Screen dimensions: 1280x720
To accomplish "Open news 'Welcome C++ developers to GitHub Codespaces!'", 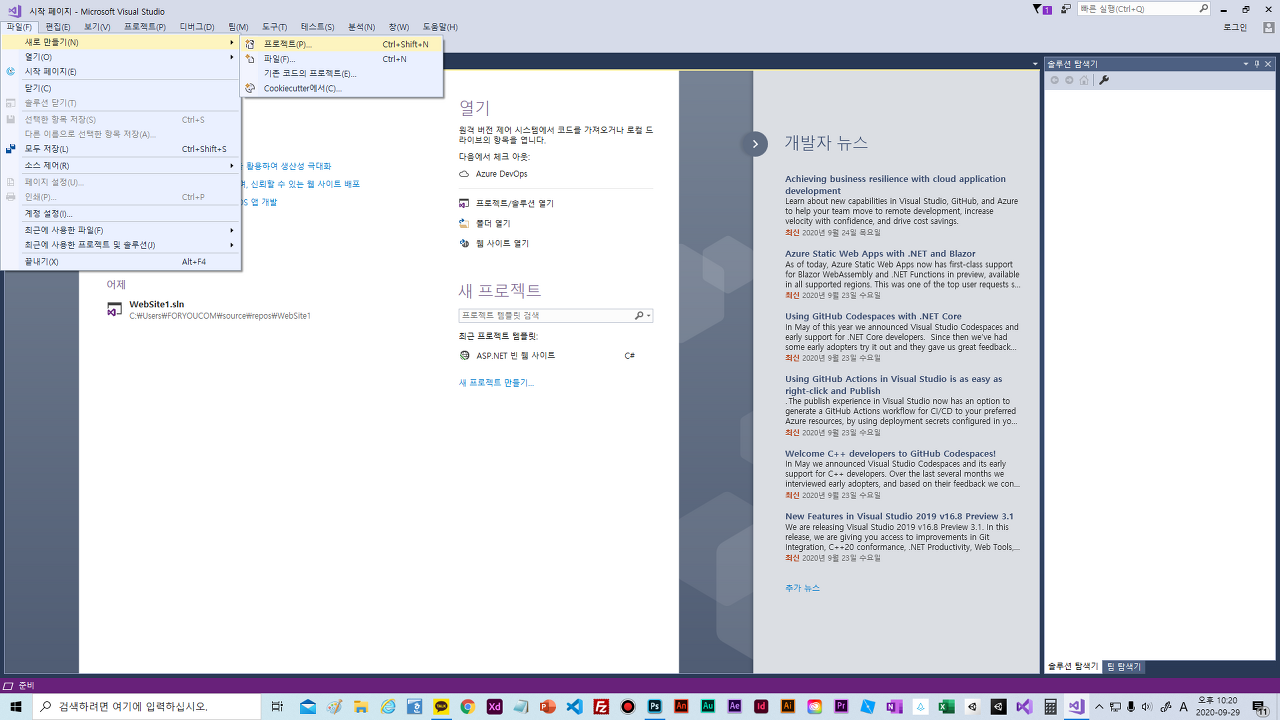I will pos(890,453).
